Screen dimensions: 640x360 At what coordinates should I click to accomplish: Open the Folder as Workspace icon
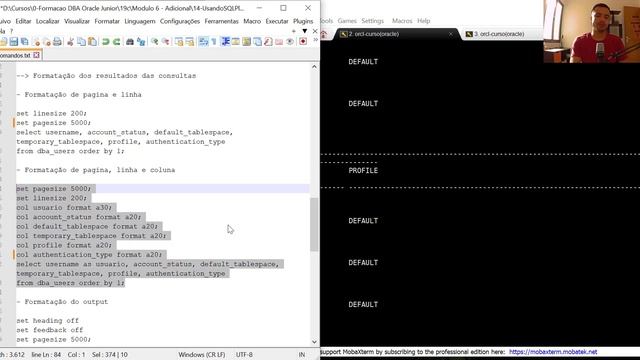[279, 42]
